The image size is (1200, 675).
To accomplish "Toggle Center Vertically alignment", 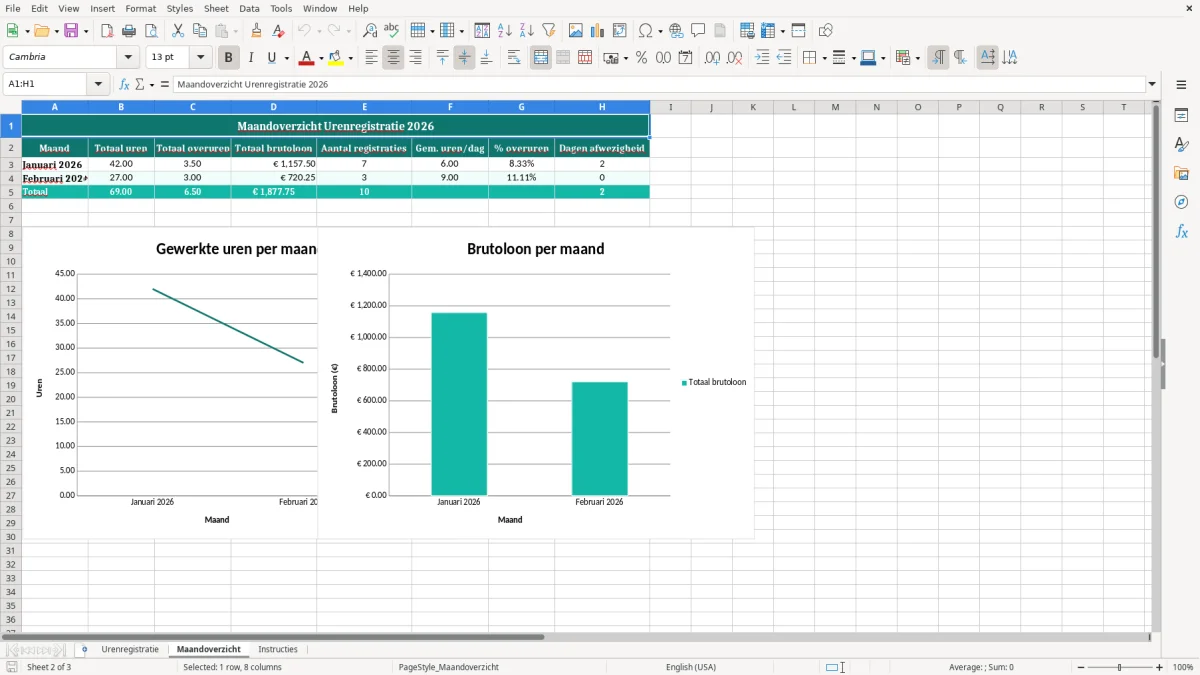I will 464,58.
